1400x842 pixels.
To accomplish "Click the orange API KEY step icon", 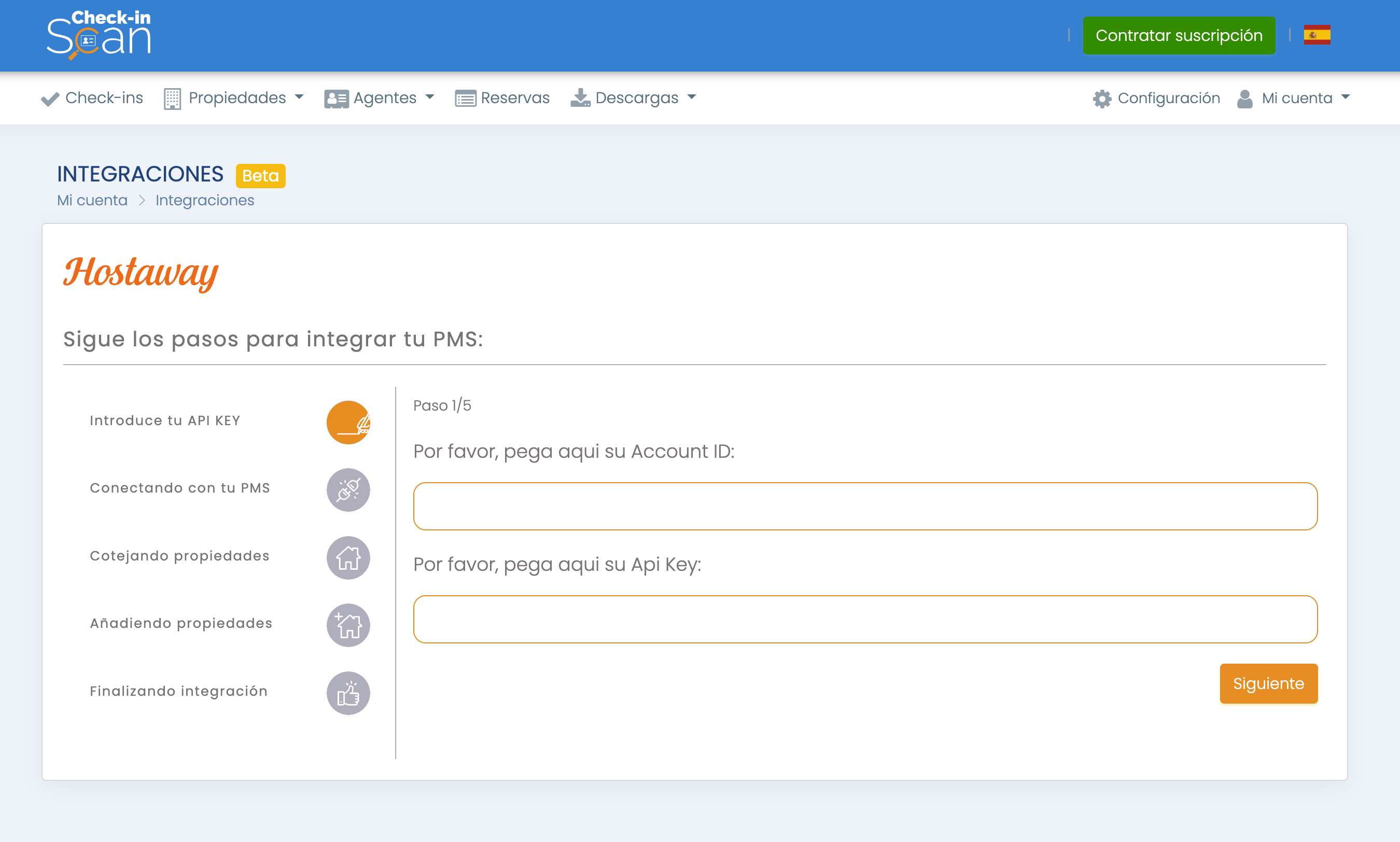I will point(348,422).
